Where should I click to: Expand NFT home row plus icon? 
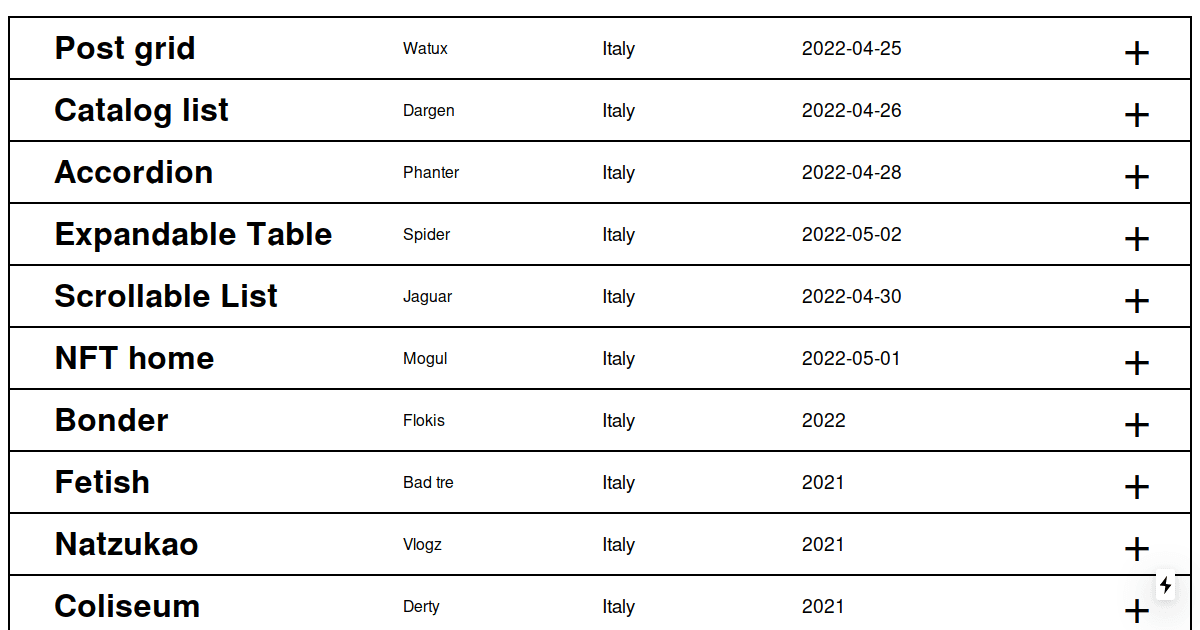click(1137, 363)
